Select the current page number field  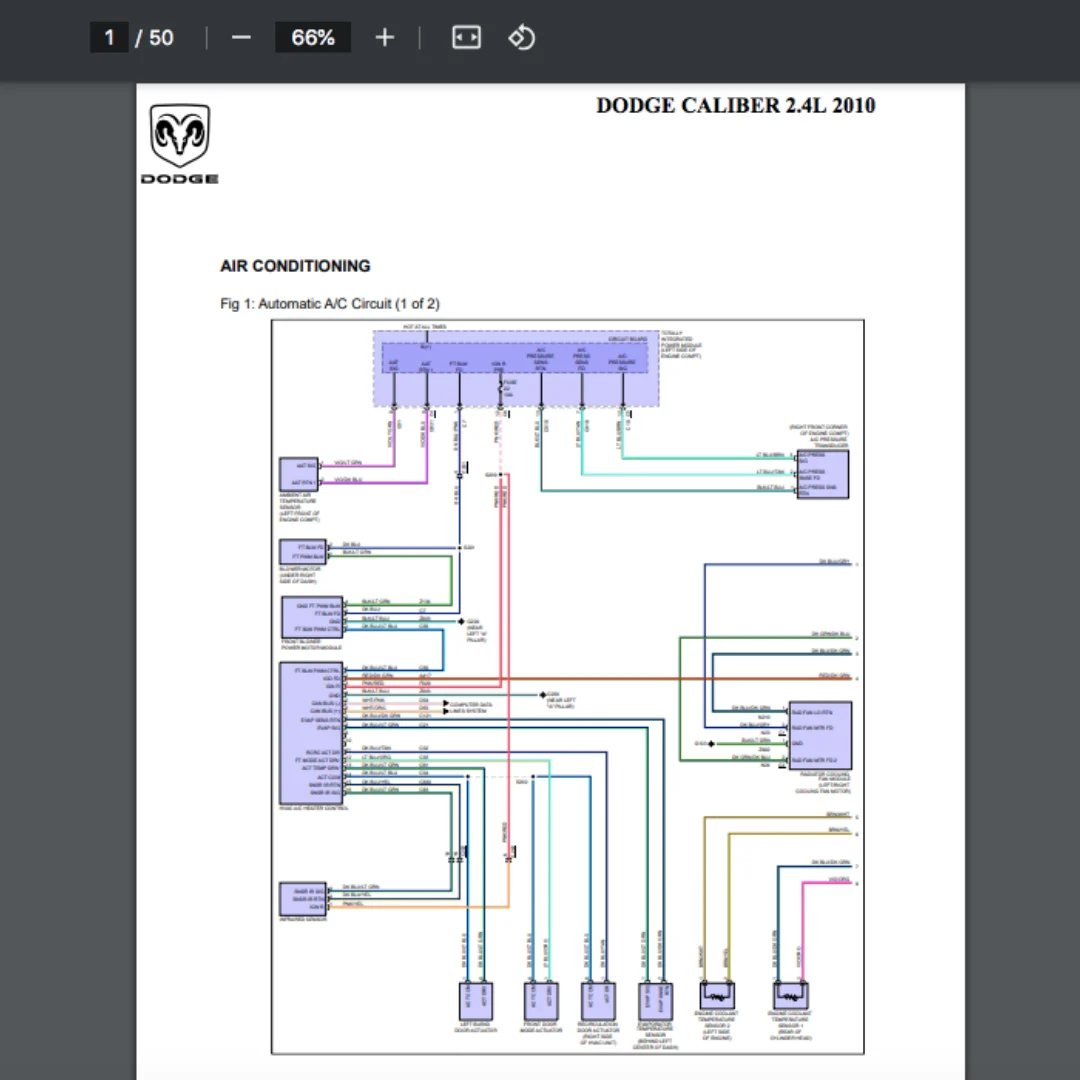pyautogui.click(x=109, y=38)
